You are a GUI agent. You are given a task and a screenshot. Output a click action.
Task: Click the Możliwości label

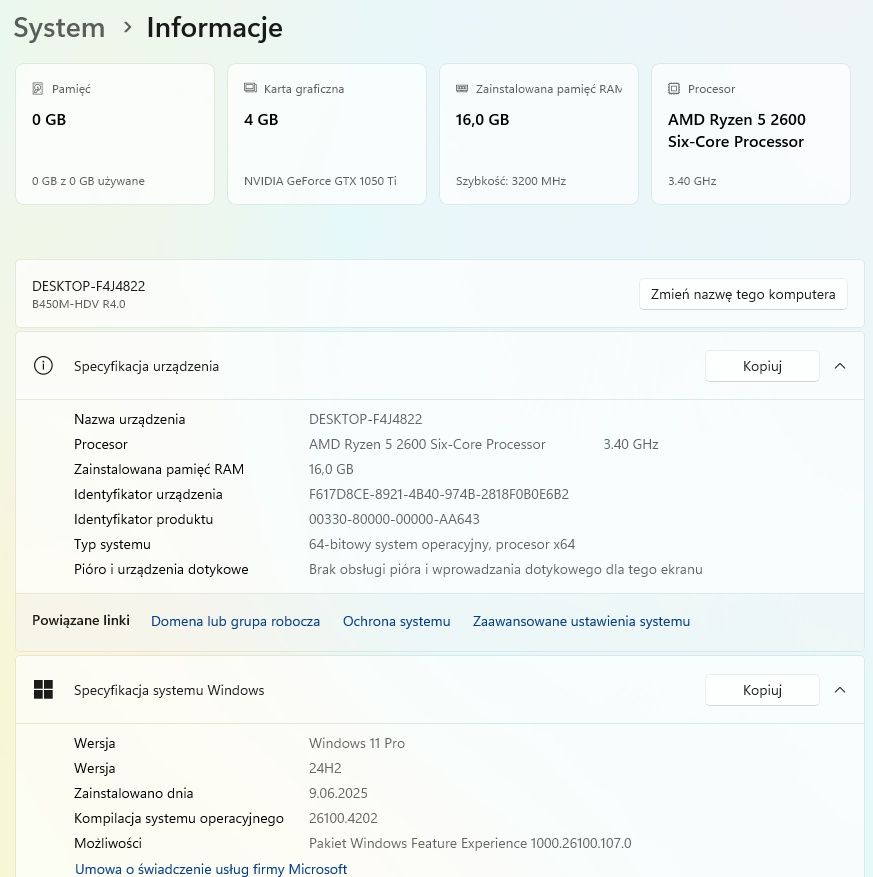click(107, 843)
